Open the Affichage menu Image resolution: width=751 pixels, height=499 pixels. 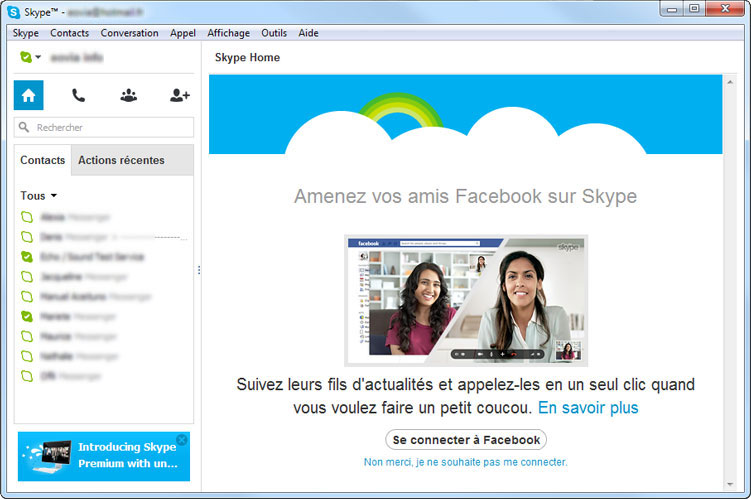(x=228, y=33)
